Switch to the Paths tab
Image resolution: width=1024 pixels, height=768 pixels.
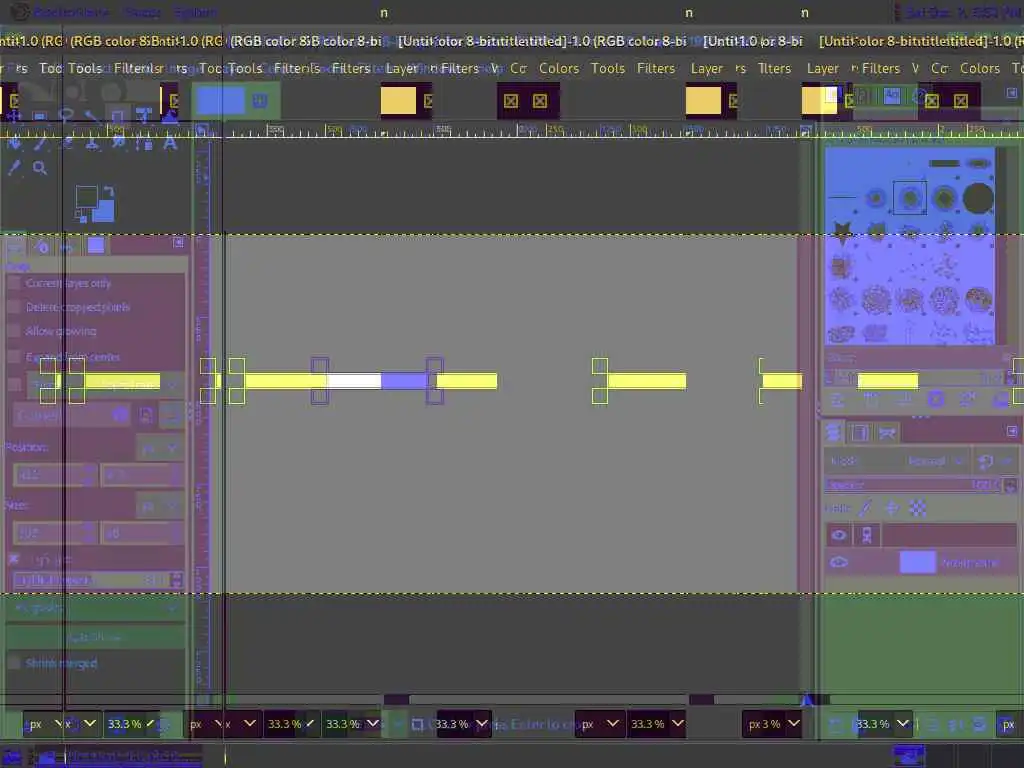point(887,432)
